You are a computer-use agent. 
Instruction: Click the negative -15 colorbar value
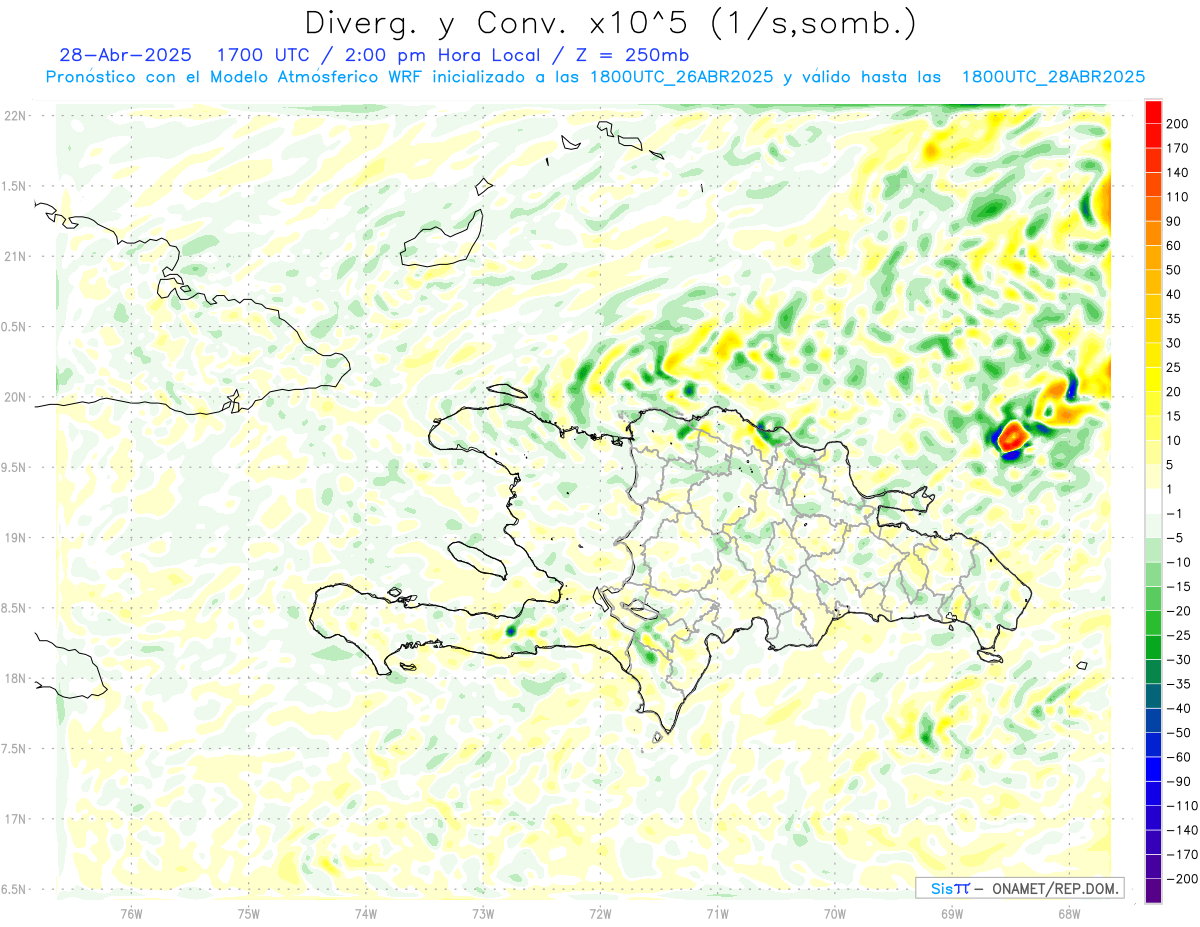pos(1180,586)
